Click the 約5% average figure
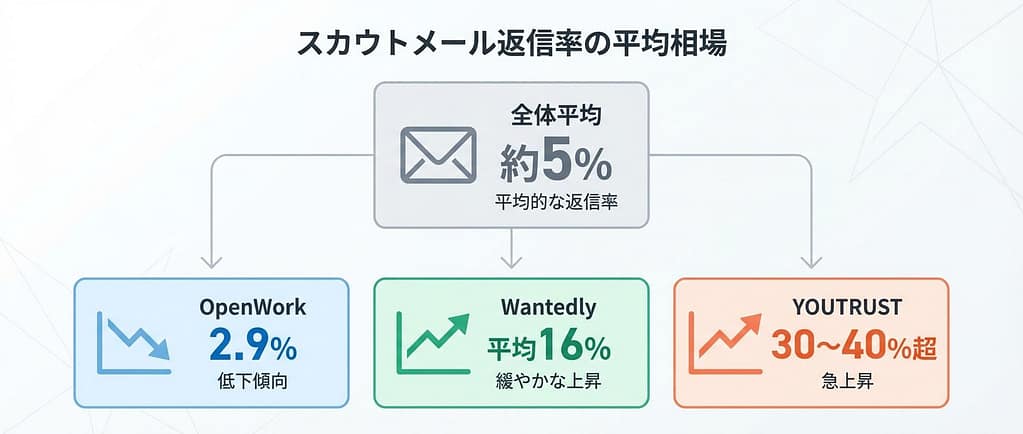The width and height of the screenshot is (1023, 434). pyautogui.click(x=556, y=162)
